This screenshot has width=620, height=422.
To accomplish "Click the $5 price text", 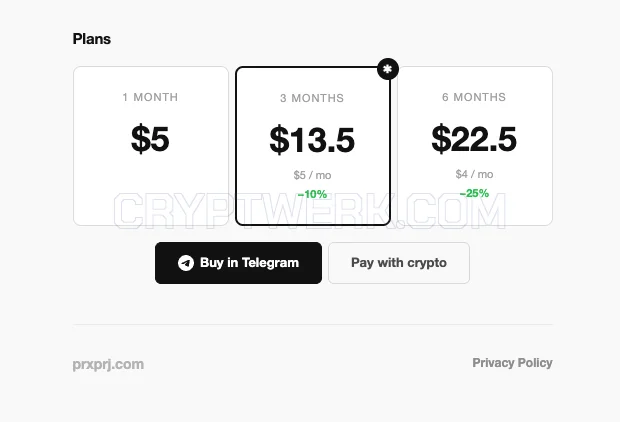I will pos(150,138).
